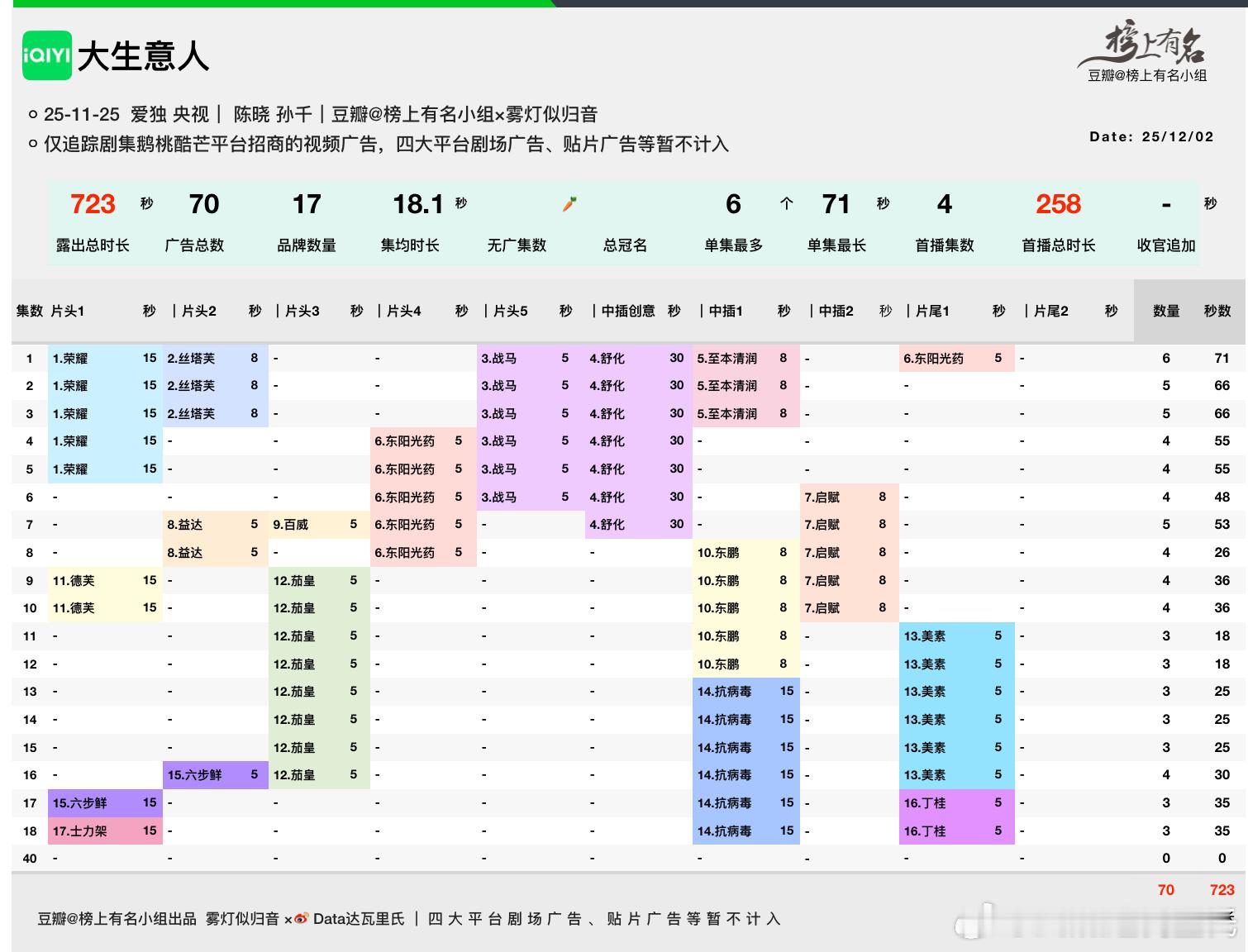Click the Weibo logo in the footer
The height and width of the screenshot is (952, 1248).
click(x=302, y=919)
